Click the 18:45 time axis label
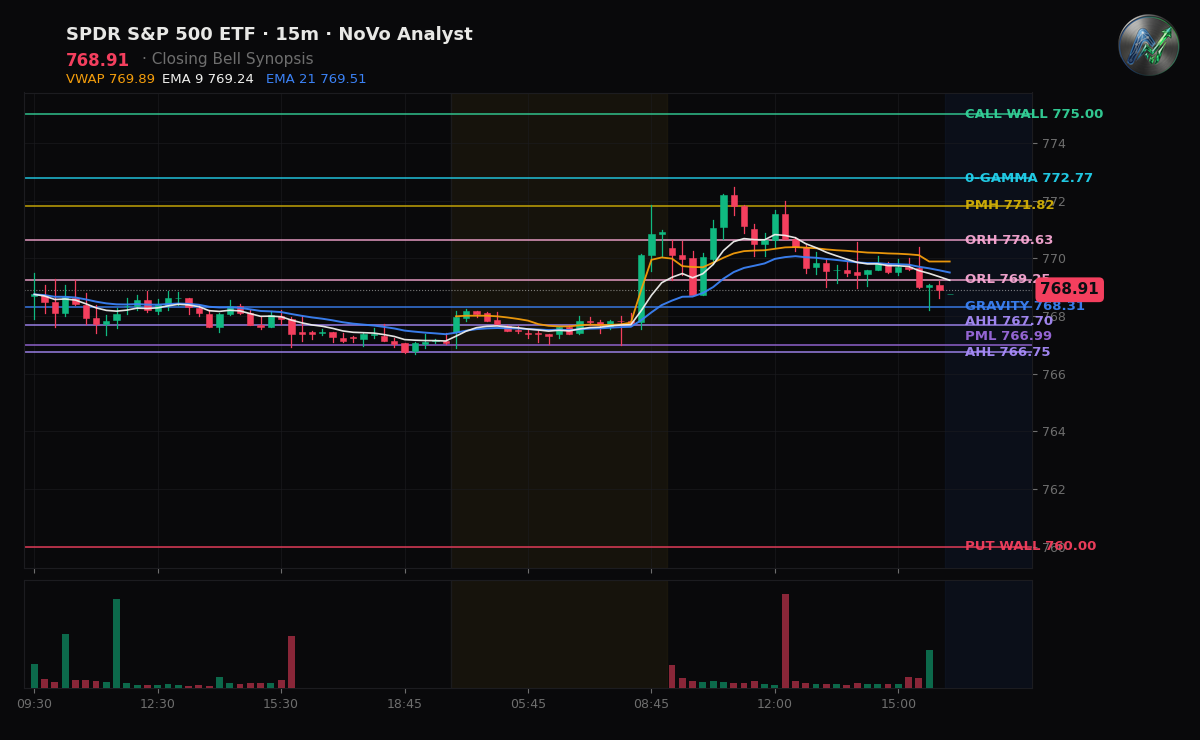 [404, 704]
